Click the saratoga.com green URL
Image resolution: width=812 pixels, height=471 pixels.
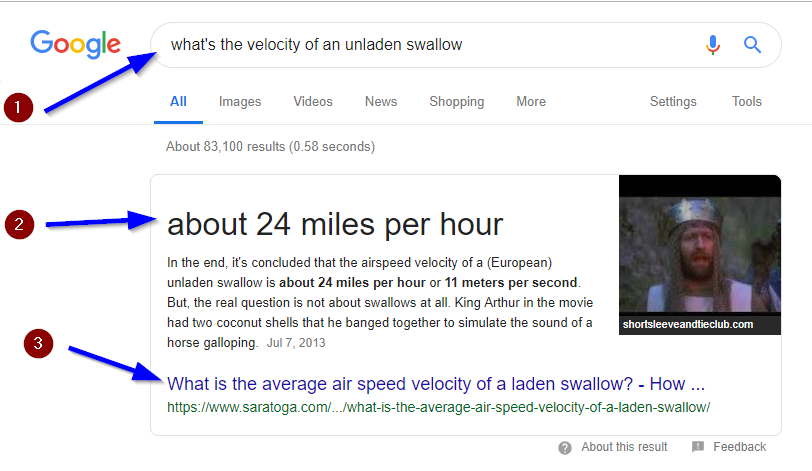pos(438,407)
